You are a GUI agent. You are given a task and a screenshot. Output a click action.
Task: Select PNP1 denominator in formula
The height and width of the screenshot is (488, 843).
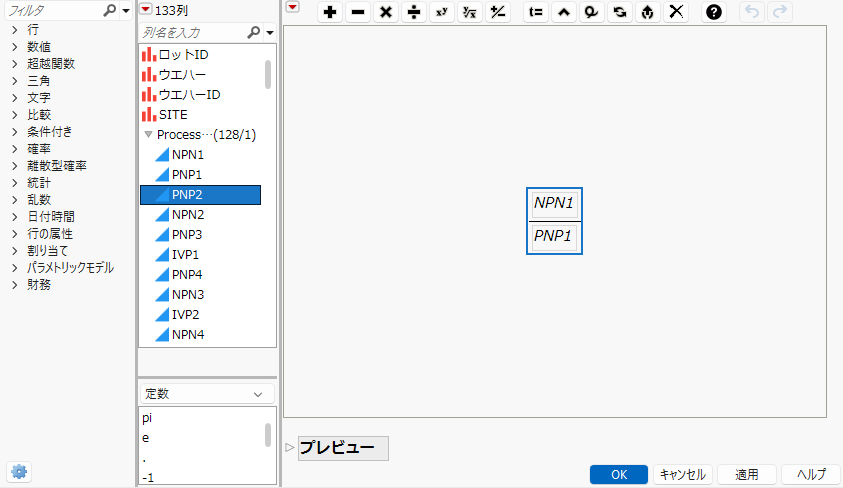(554, 236)
